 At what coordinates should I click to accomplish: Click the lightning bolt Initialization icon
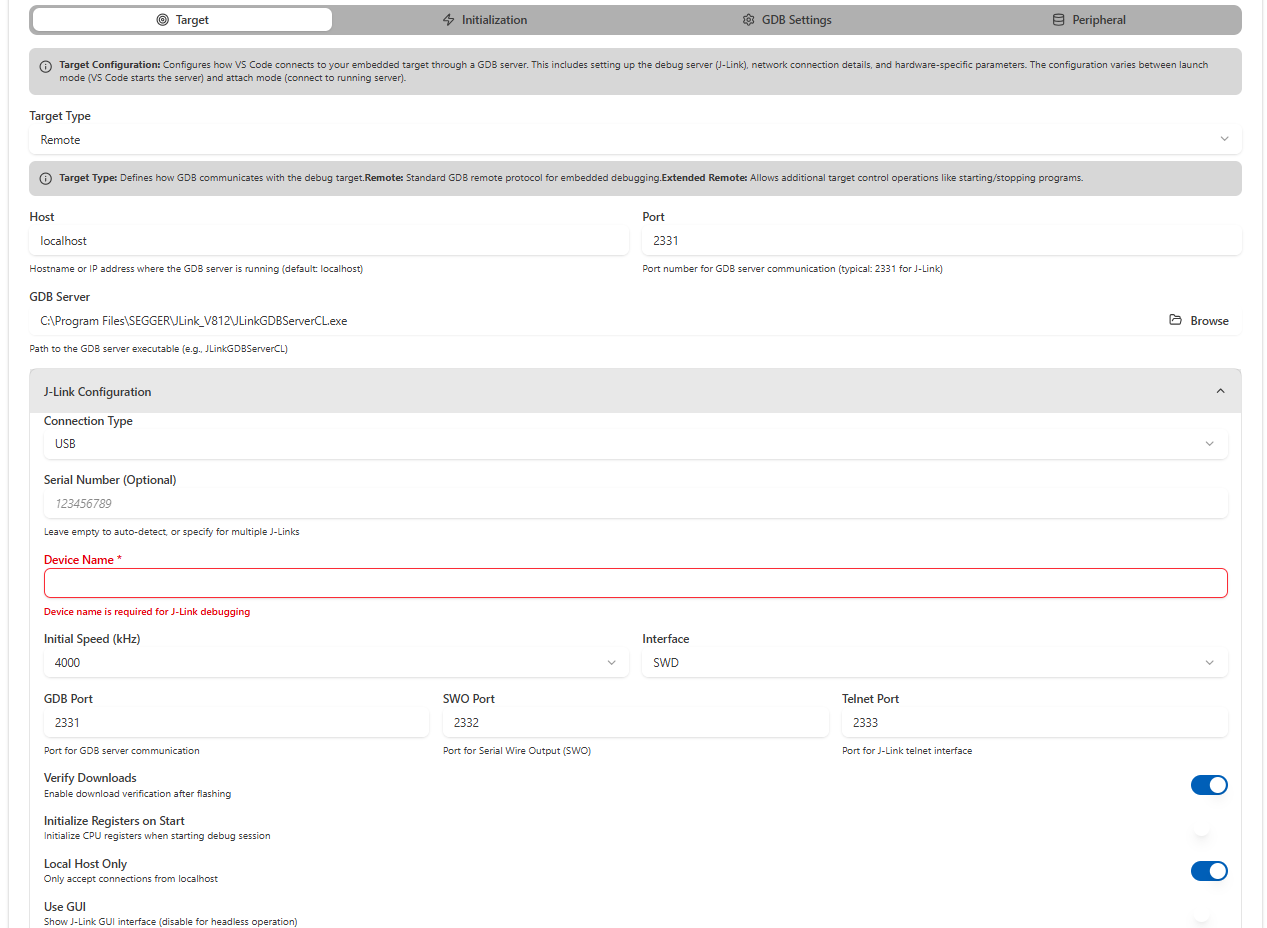(x=448, y=20)
